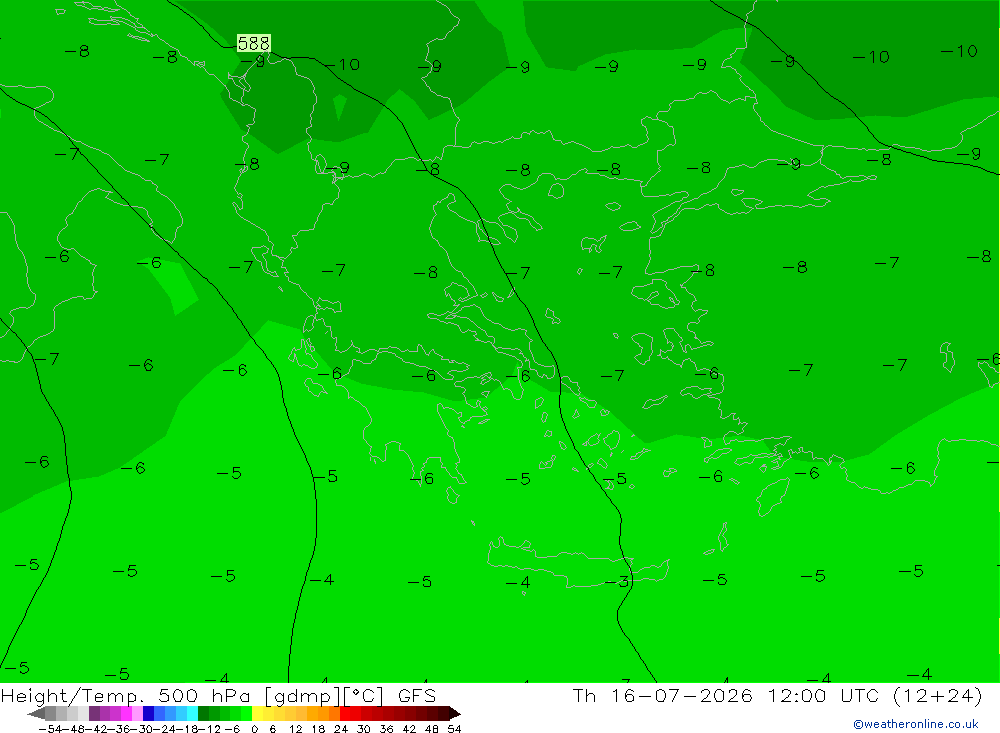The width and height of the screenshot is (1000, 733).
Task: Click the Height/Temp. 500 hPa GFS title
Action: click(219, 695)
